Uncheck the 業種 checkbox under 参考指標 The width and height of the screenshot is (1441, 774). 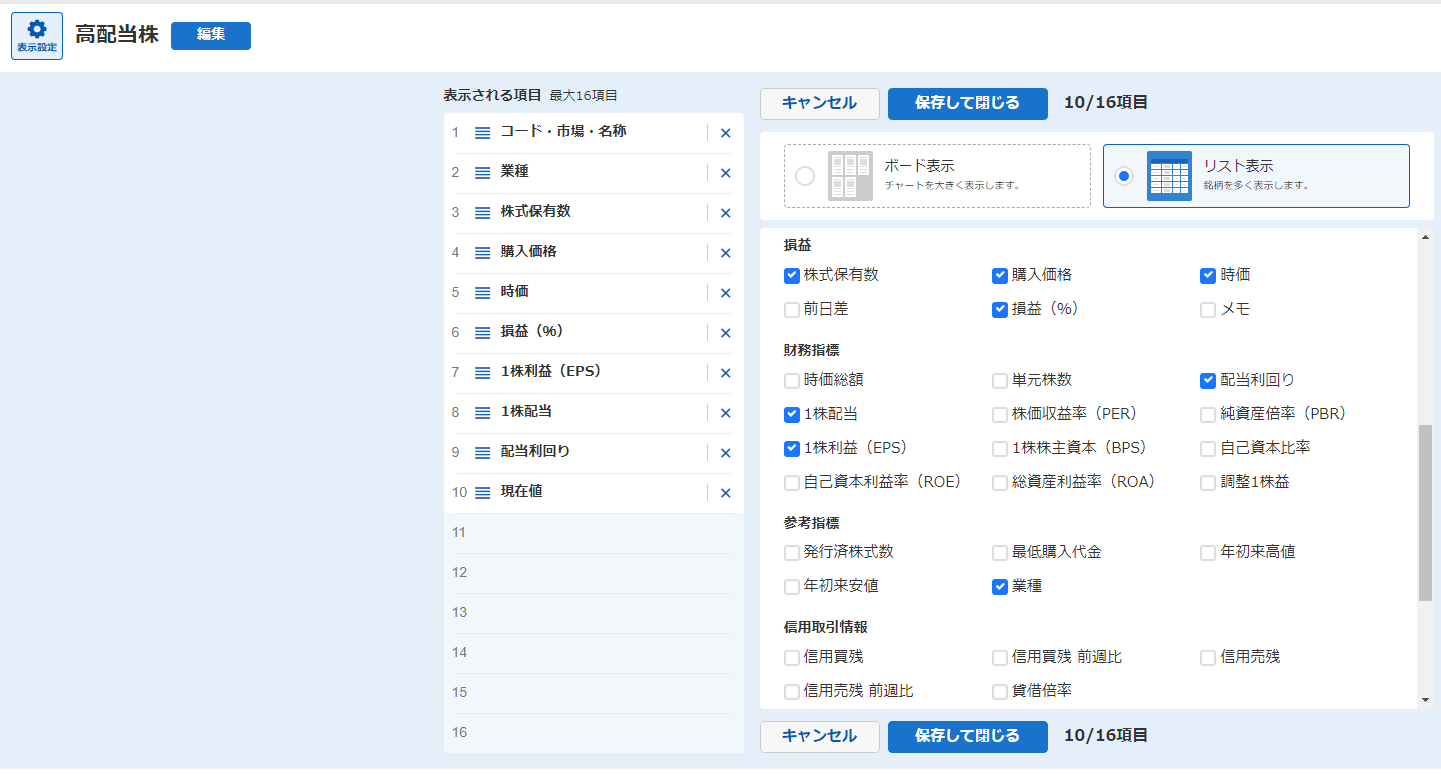[1000, 587]
